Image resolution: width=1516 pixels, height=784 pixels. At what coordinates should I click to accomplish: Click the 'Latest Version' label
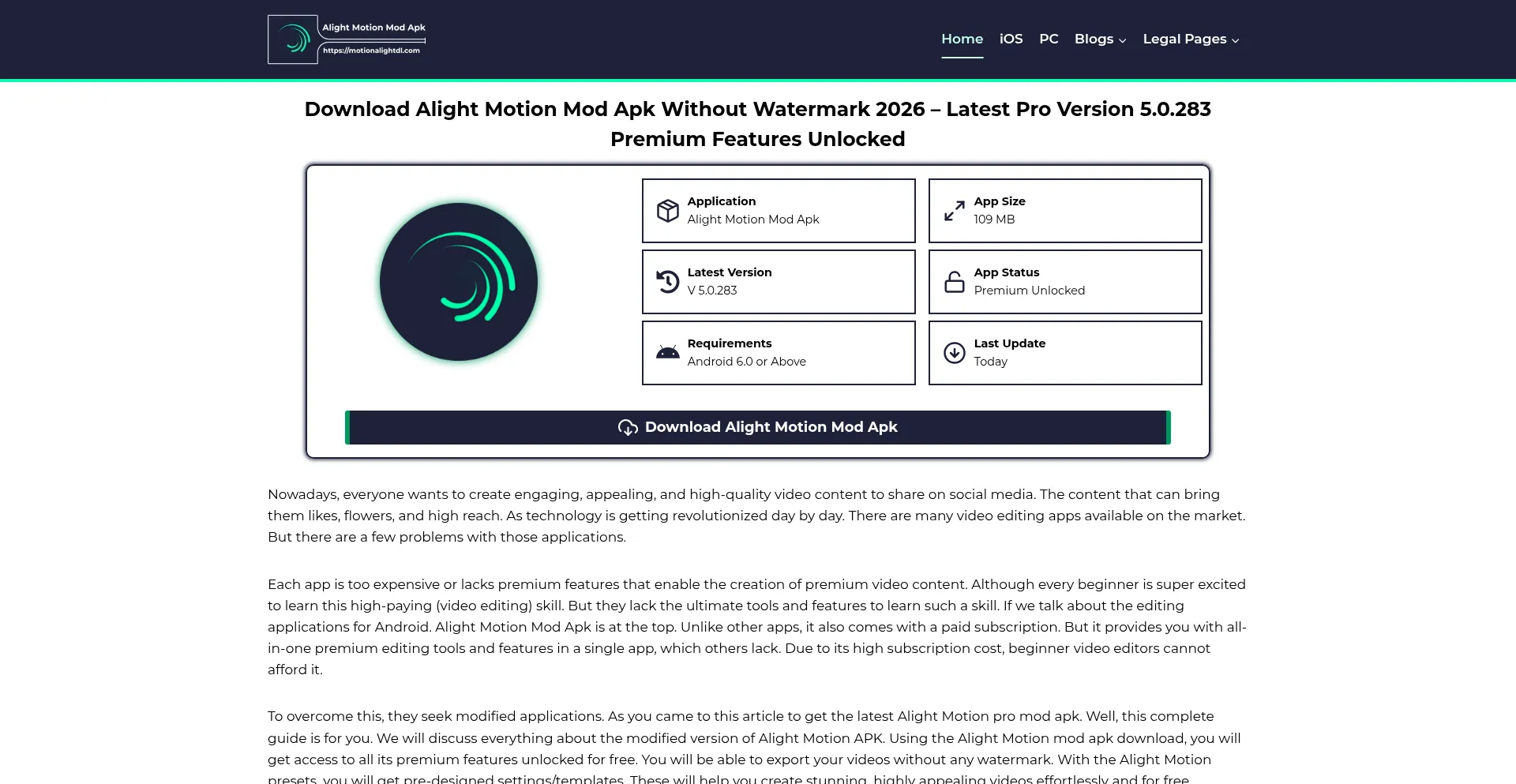point(730,272)
